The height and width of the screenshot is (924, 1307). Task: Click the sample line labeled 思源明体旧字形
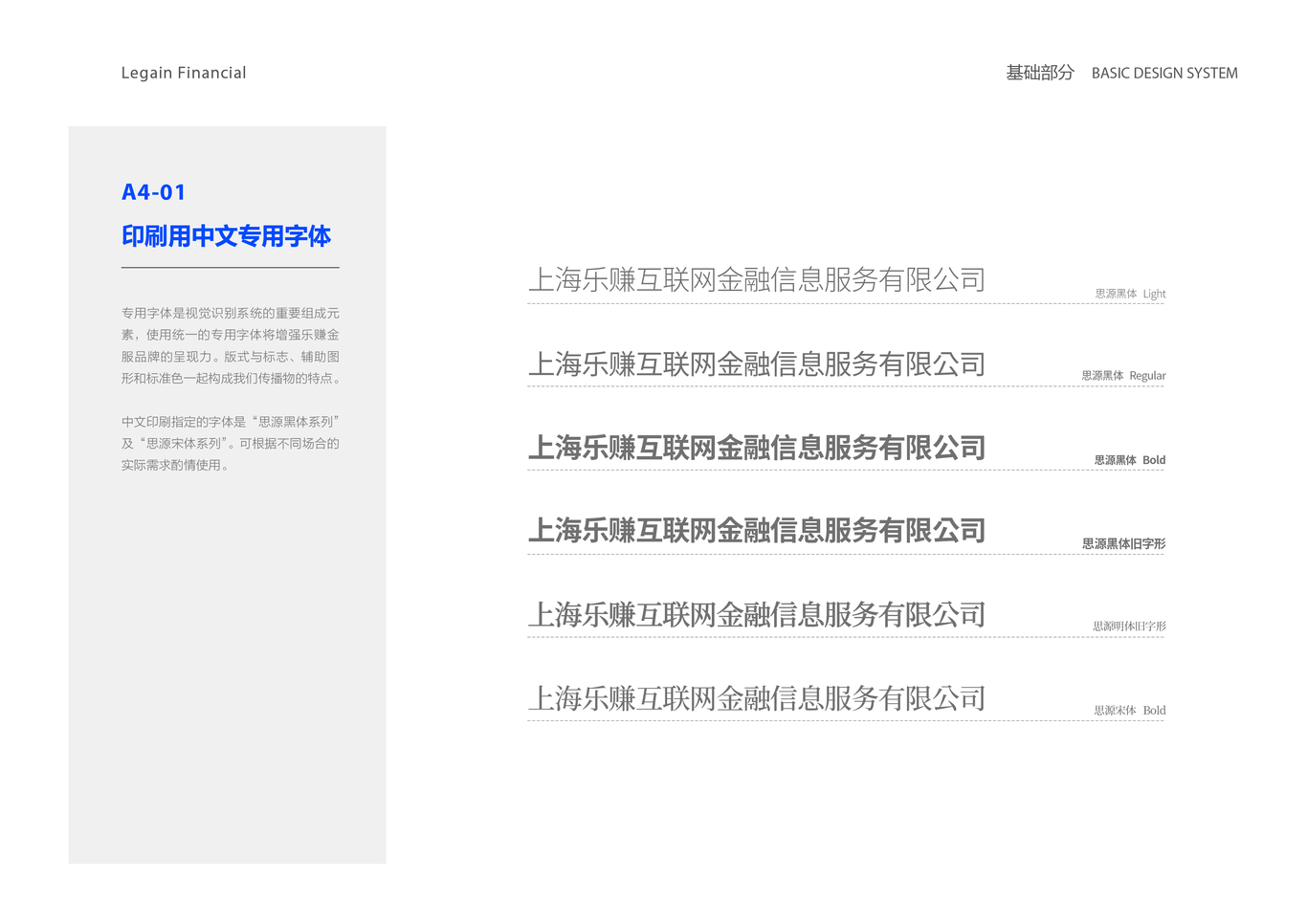point(756,614)
